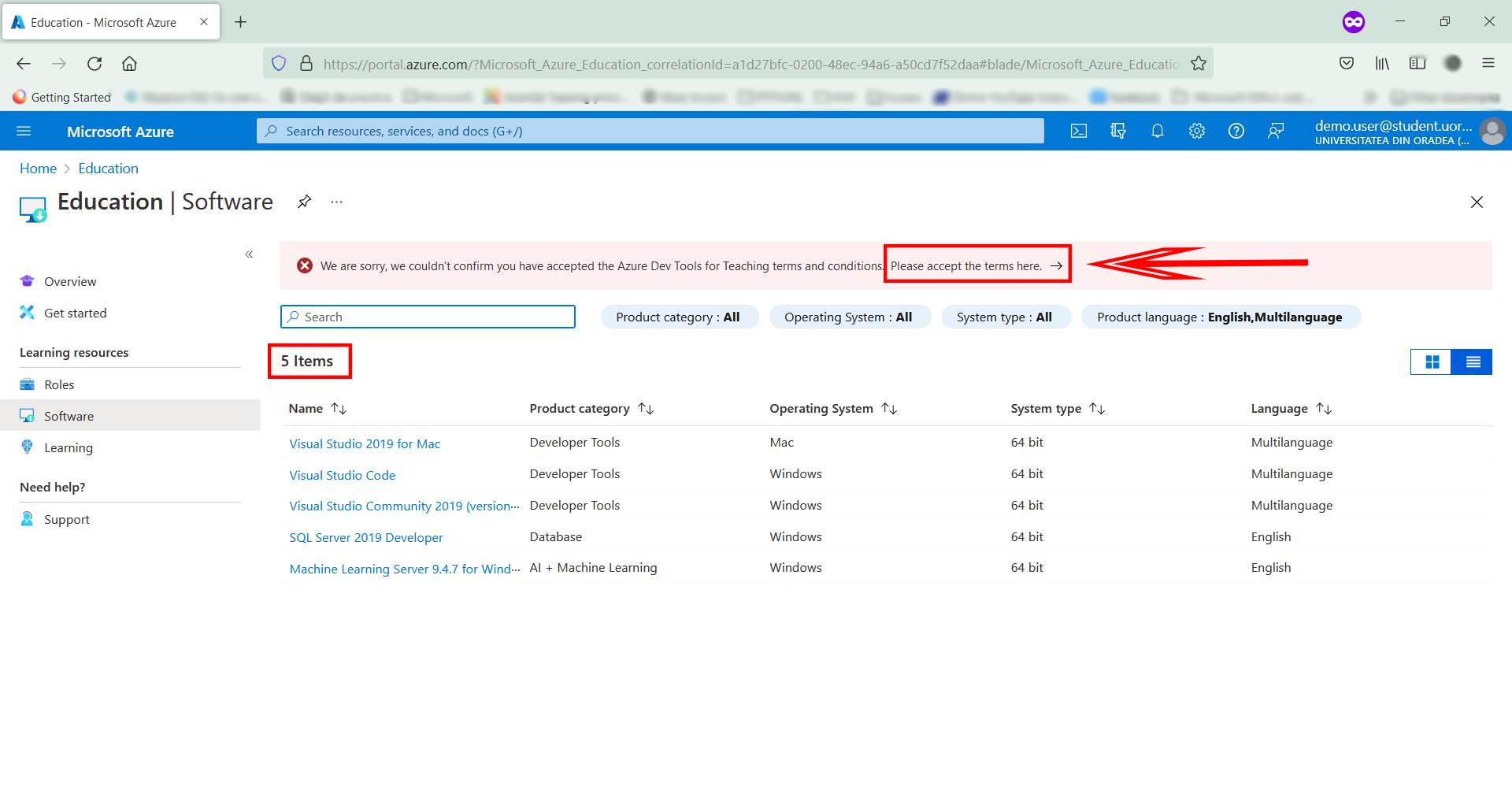Image resolution: width=1512 pixels, height=805 pixels.
Task: Click browser Back arrow
Action: point(24,64)
